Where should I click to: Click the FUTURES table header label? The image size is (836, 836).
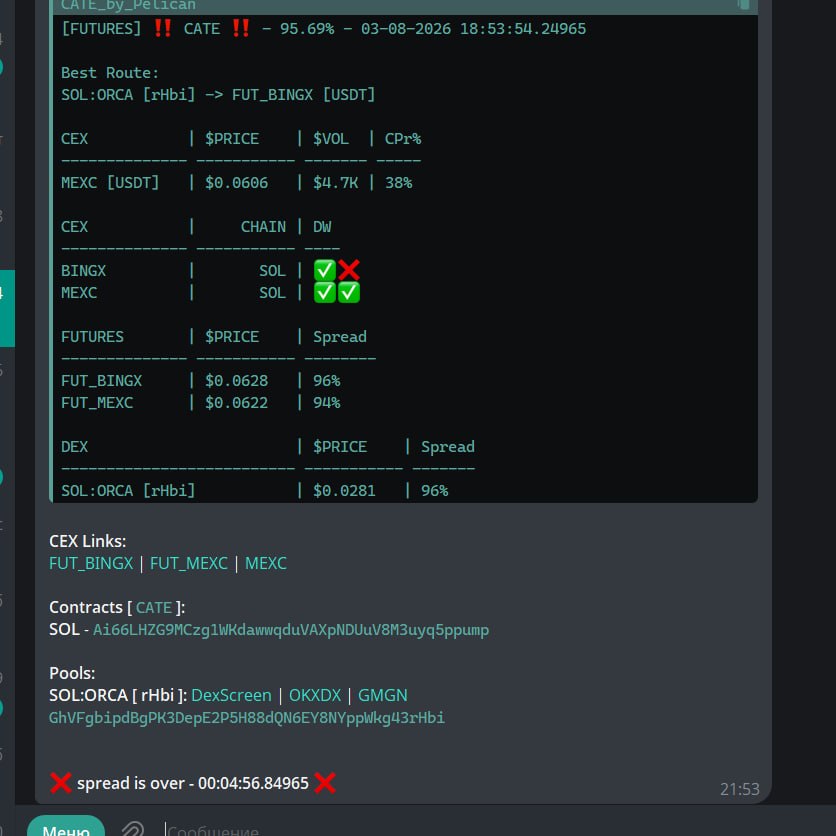tap(92, 337)
